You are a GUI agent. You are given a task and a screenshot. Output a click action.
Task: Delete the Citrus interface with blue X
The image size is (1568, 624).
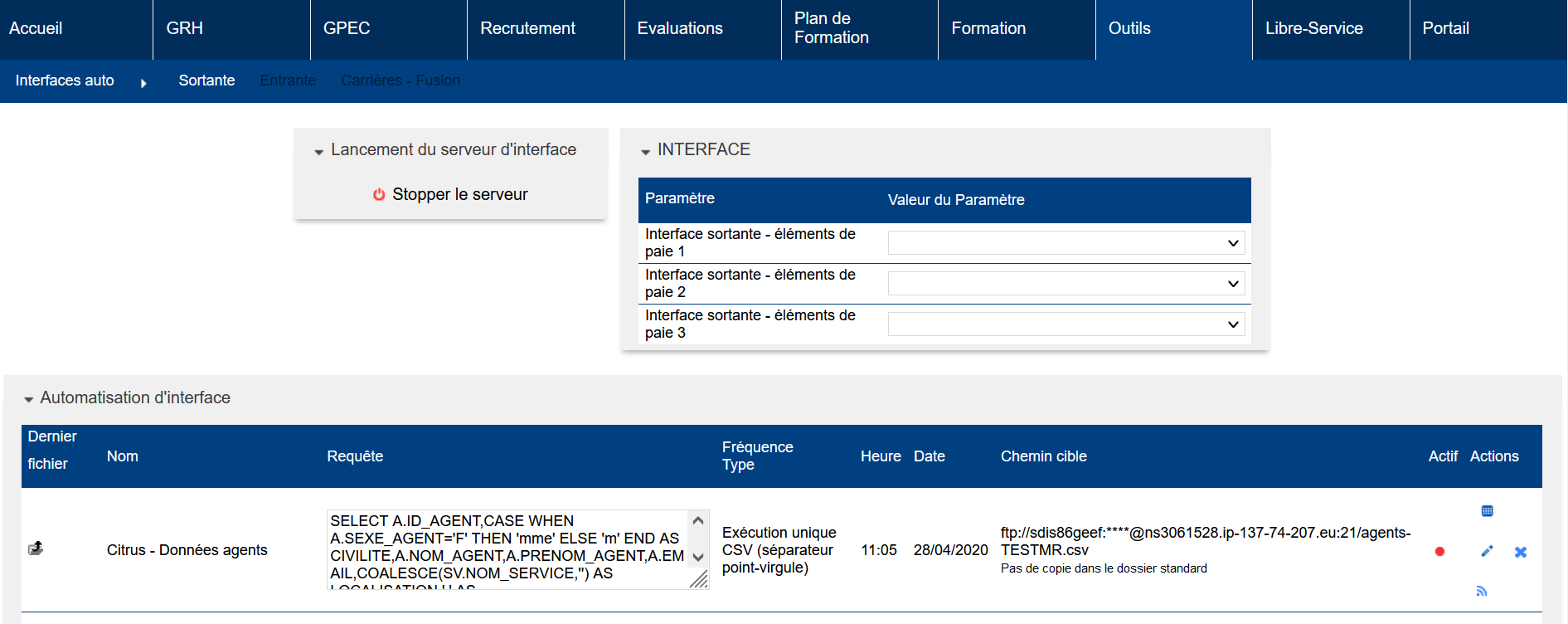click(x=1520, y=552)
